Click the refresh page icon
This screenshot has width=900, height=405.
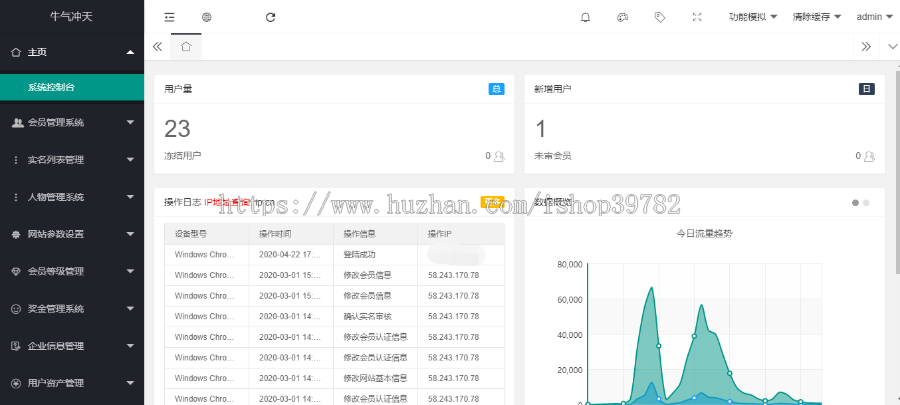coord(270,17)
